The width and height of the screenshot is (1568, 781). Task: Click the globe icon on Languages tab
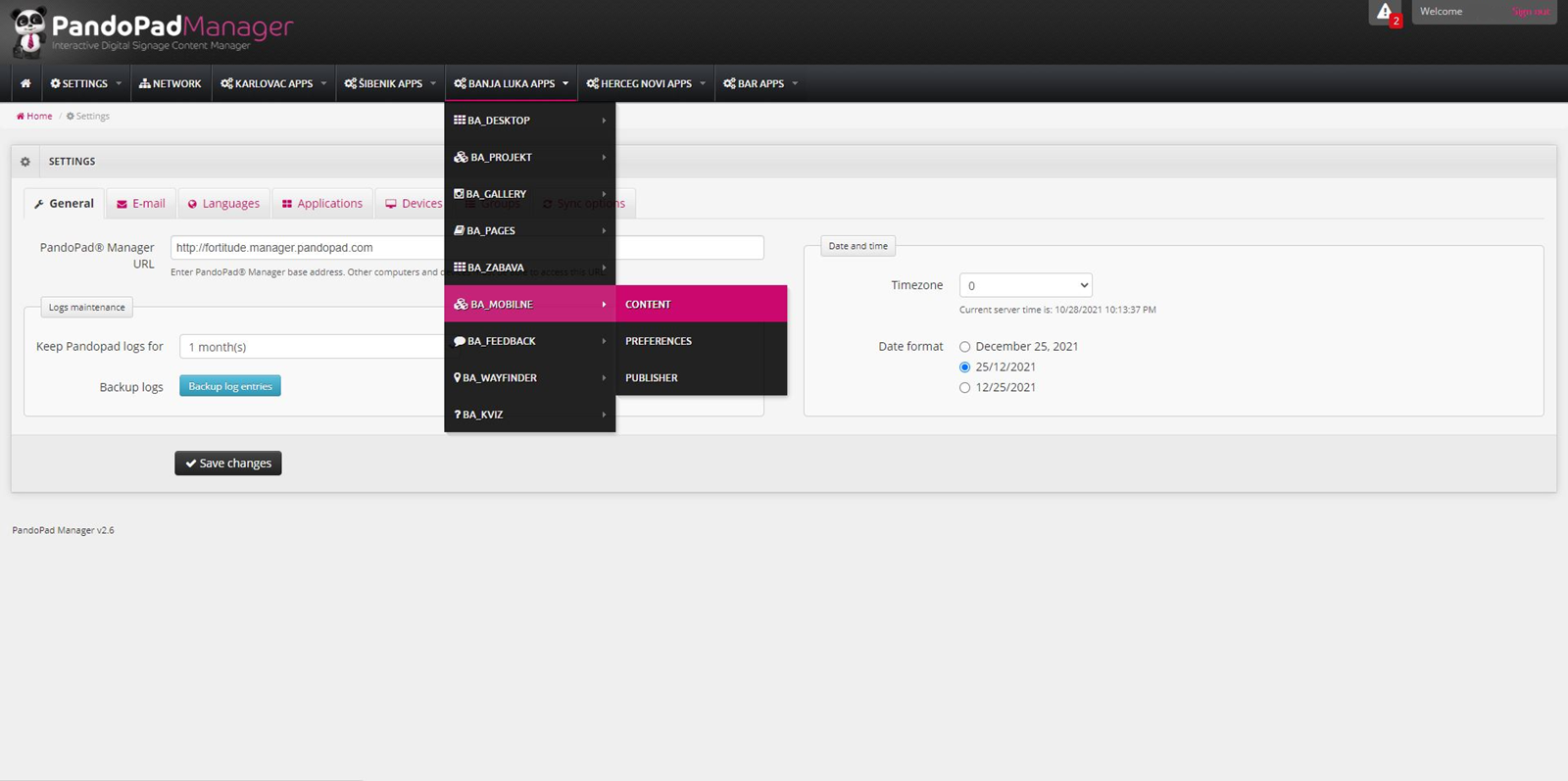click(x=192, y=204)
